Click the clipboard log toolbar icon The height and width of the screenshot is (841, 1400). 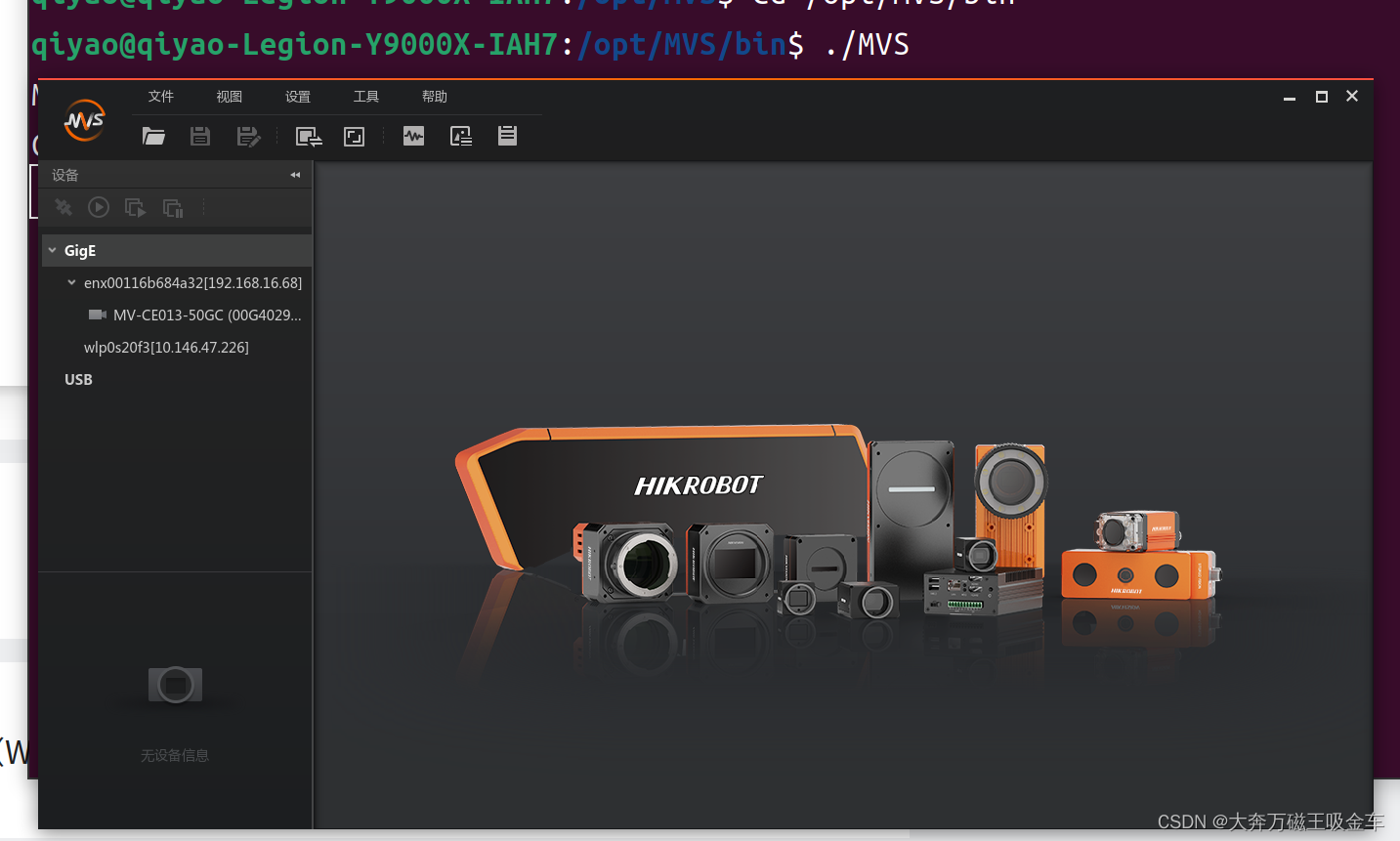click(x=507, y=135)
